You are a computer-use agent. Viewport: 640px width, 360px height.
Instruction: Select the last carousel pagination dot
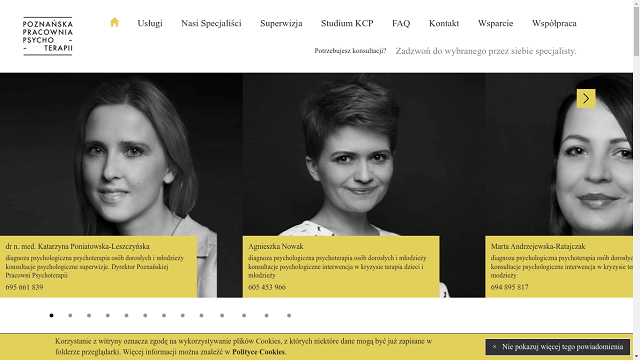click(x=289, y=316)
